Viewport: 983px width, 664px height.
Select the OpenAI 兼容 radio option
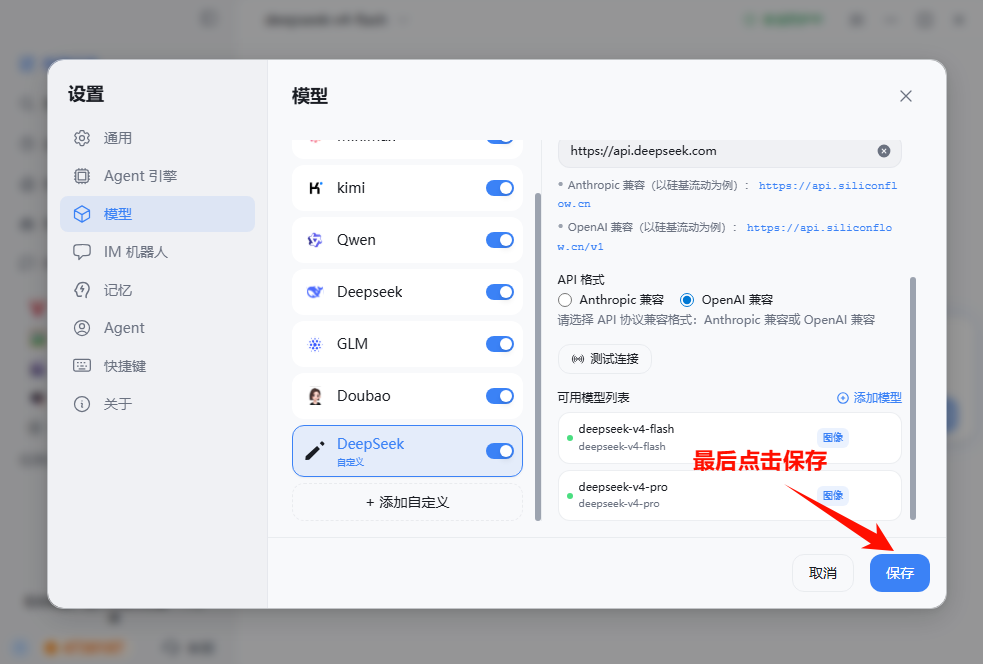pos(687,300)
